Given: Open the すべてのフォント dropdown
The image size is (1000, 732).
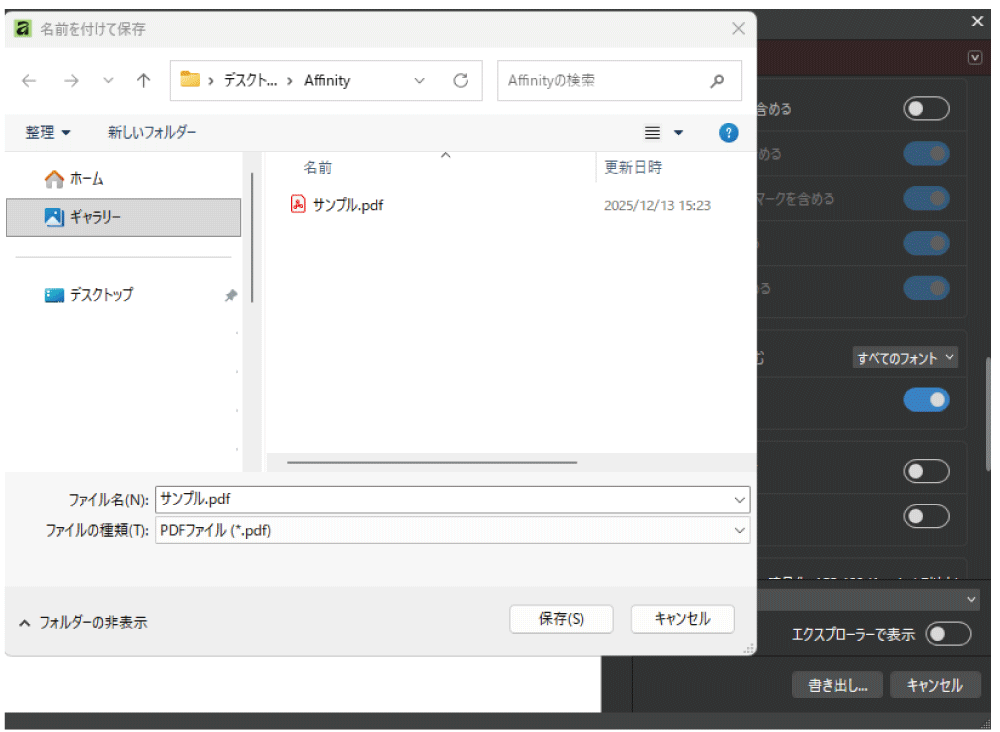Looking at the screenshot, I should click(x=905, y=358).
